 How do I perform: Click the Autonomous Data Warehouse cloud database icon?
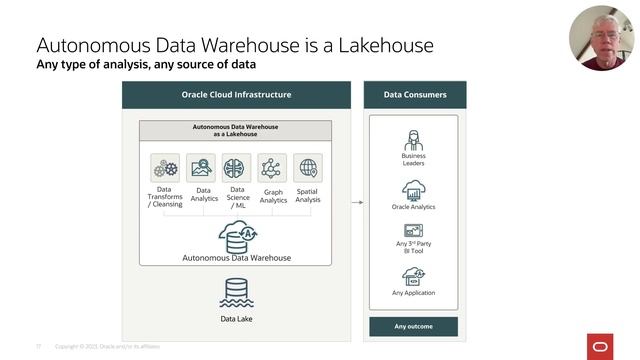237,237
